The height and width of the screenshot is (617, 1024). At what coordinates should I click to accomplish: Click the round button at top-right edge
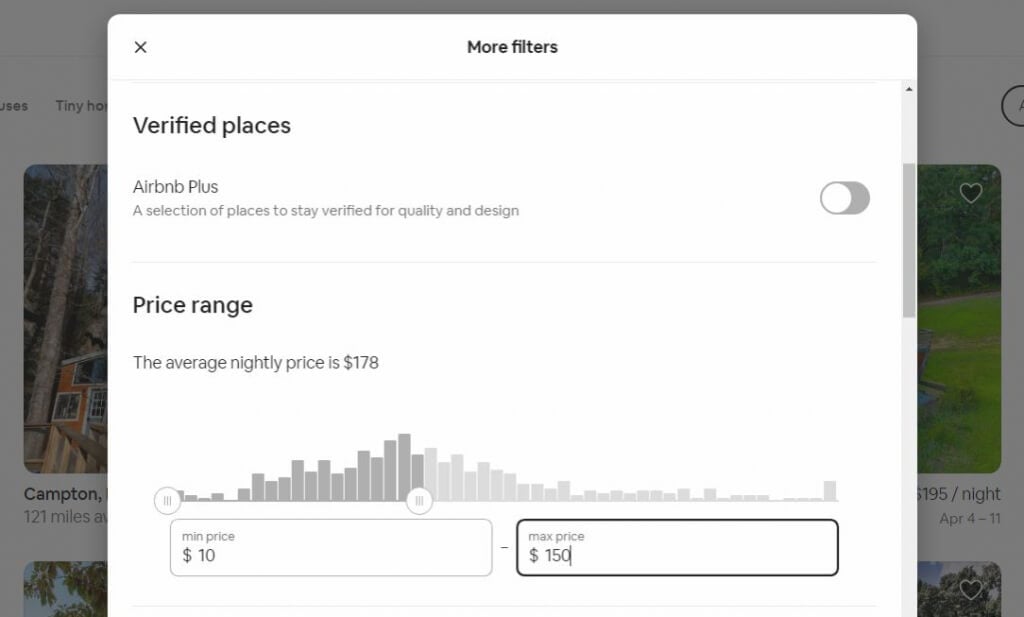click(1014, 106)
